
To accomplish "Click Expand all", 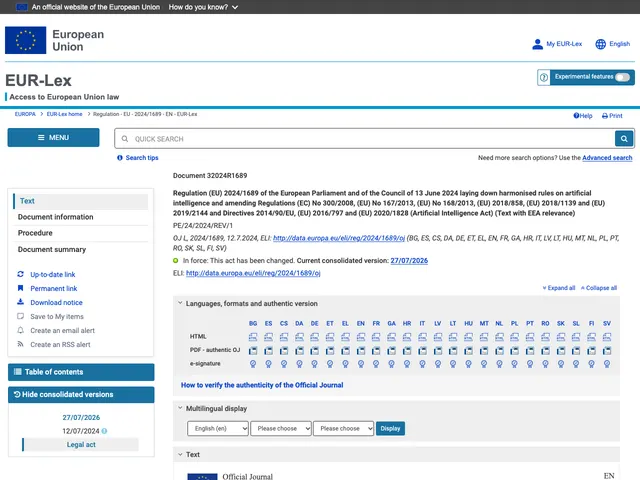I will pos(559,288).
